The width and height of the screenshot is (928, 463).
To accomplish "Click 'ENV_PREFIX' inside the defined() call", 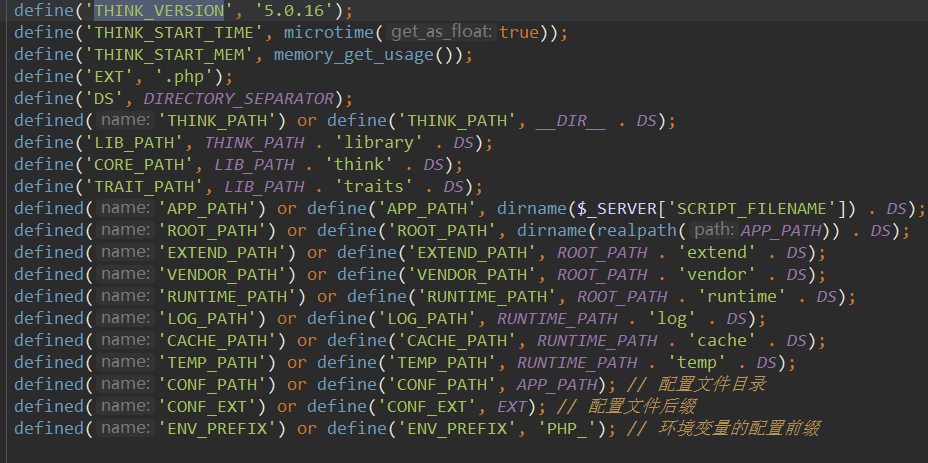I will (x=218, y=429).
